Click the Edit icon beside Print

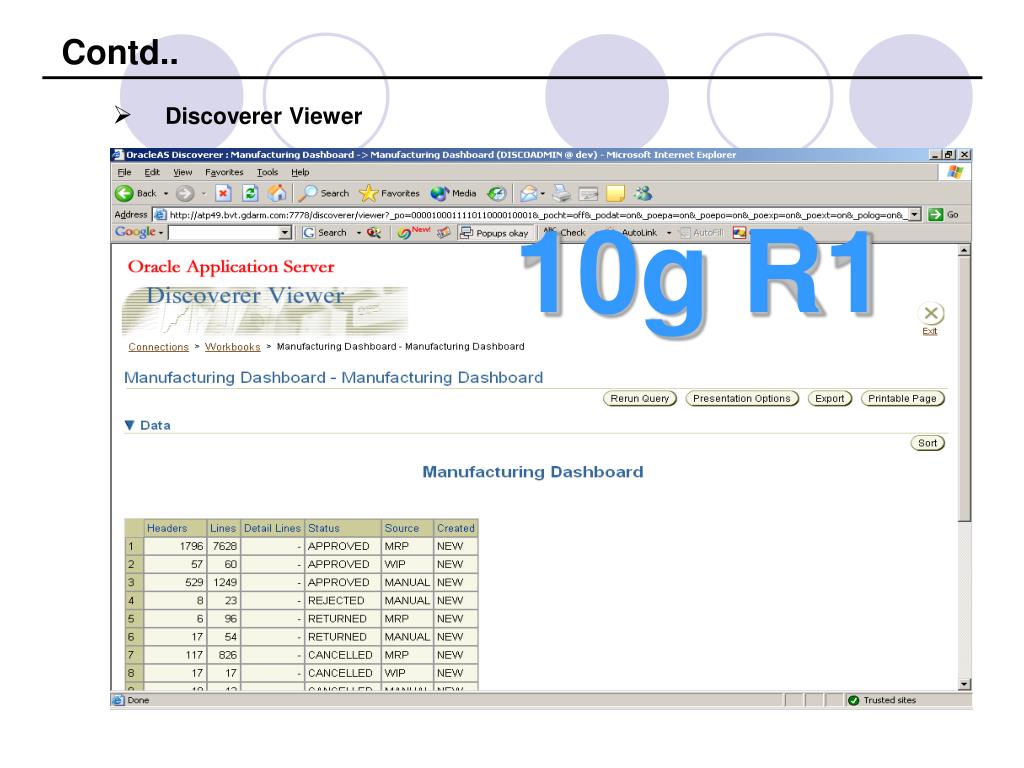[588, 194]
